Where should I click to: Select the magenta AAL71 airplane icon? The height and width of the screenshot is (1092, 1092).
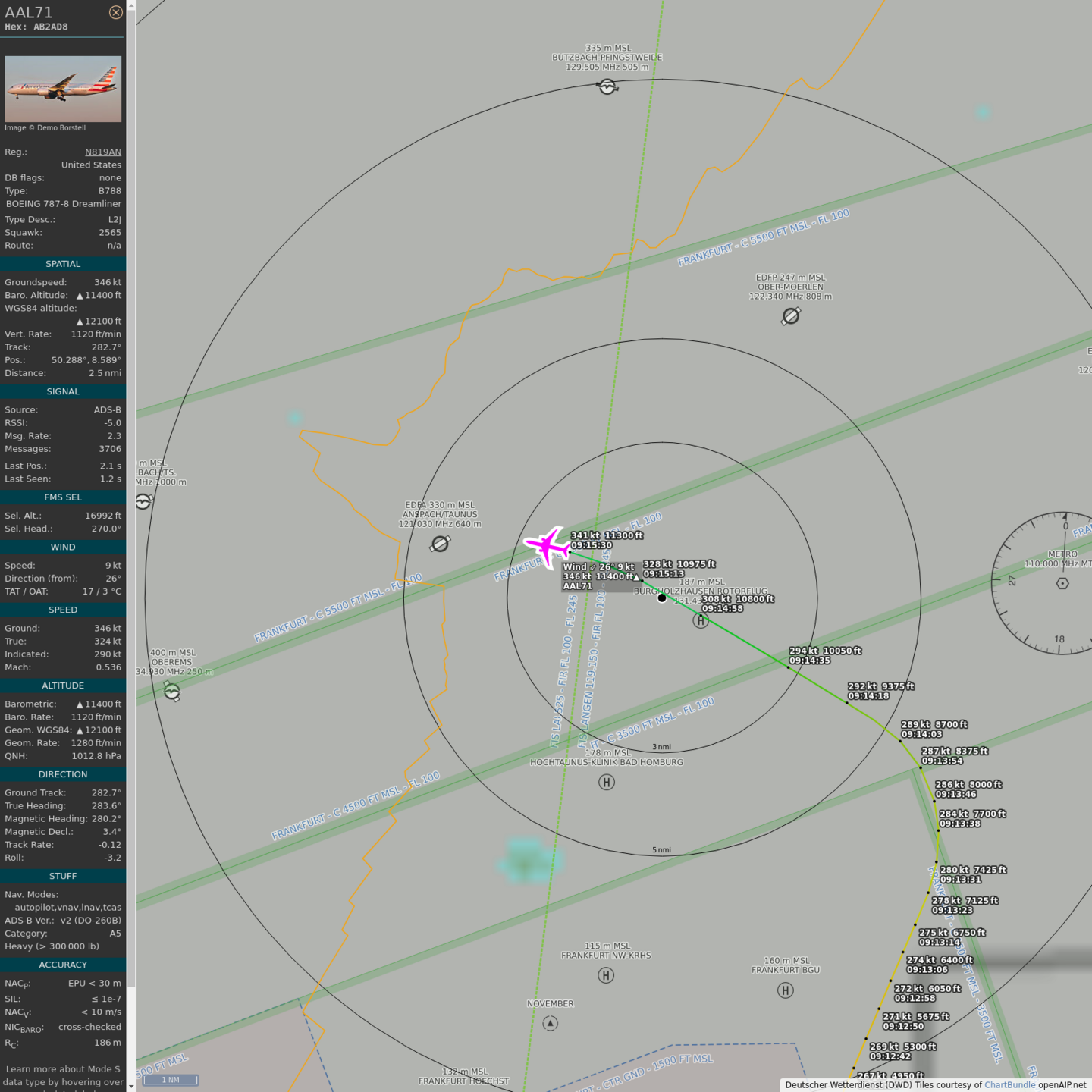(x=547, y=544)
